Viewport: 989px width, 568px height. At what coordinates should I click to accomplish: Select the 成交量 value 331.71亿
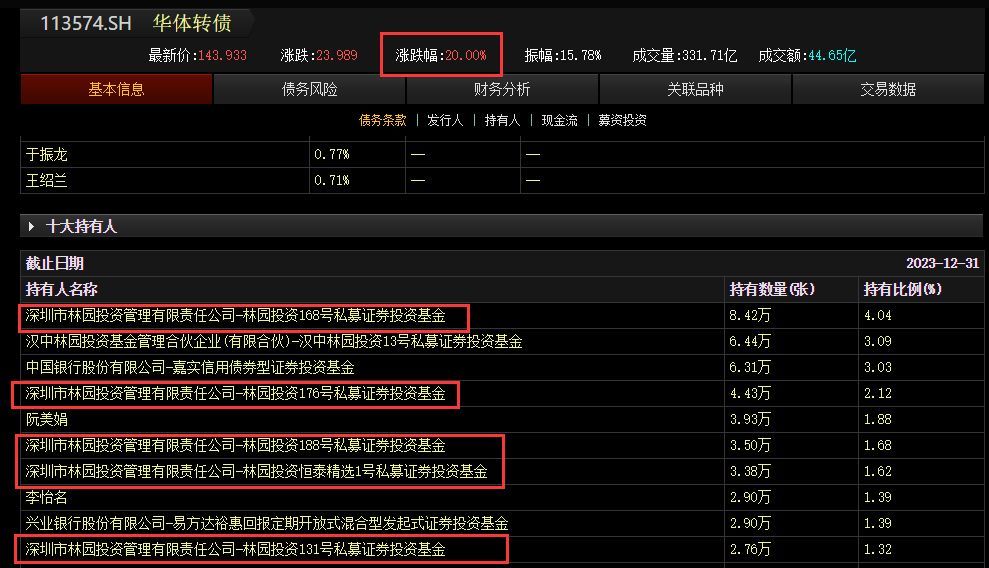tap(708, 55)
